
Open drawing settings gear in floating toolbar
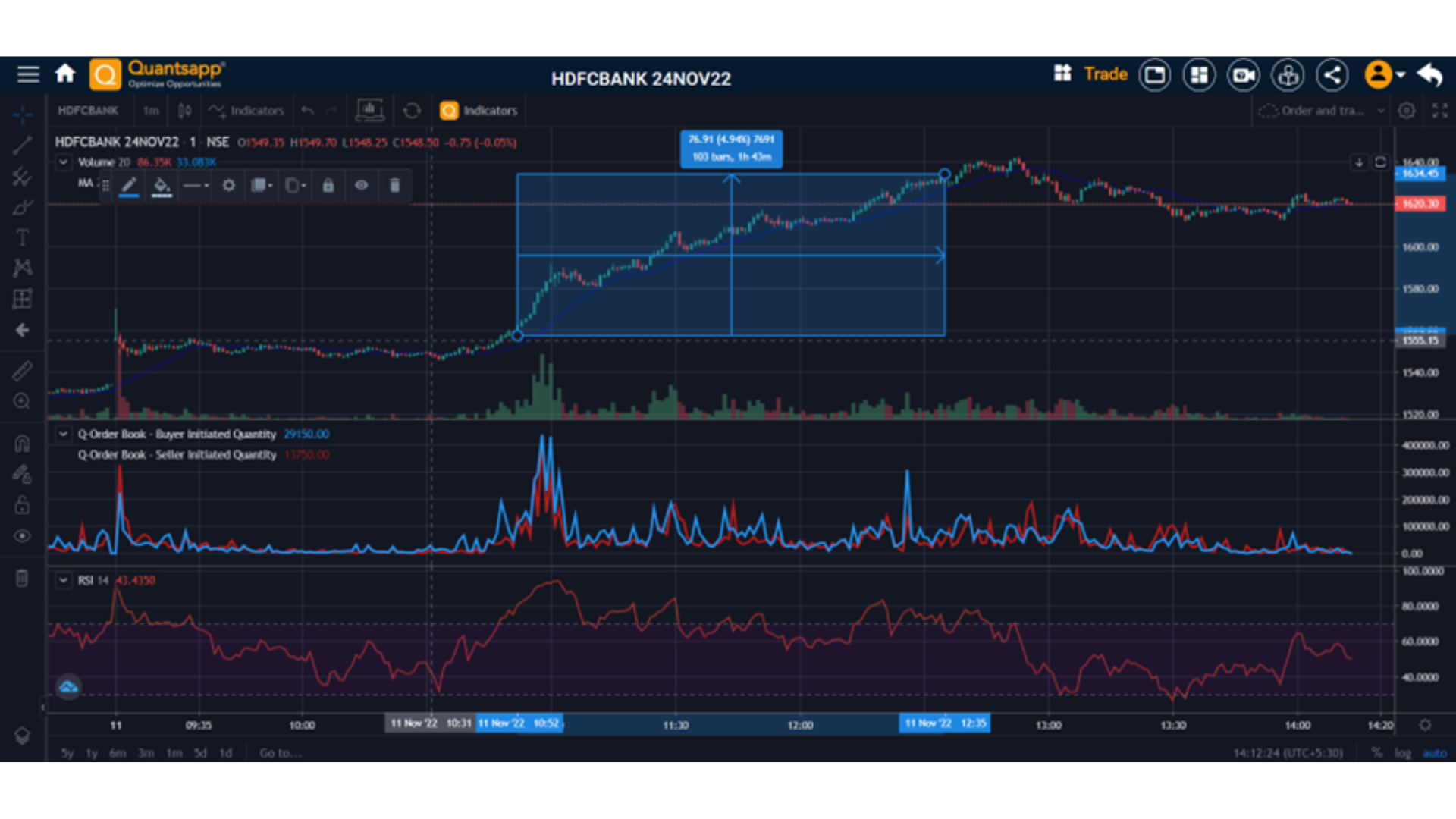tap(228, 186)
